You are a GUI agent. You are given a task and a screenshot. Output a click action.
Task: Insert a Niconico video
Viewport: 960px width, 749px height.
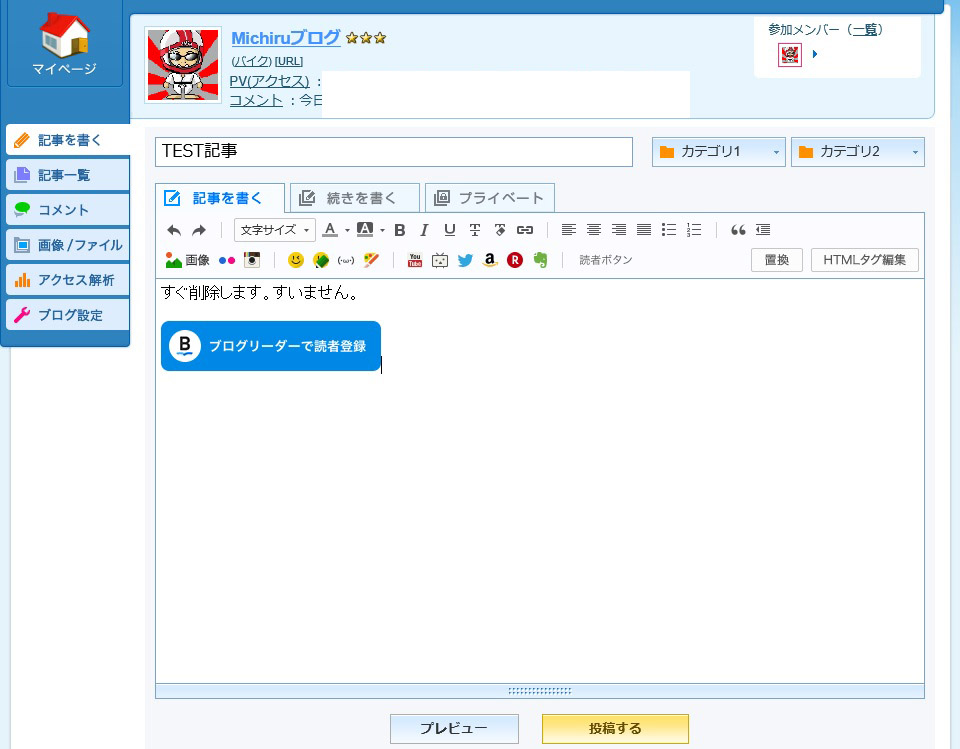coord(440,260)
